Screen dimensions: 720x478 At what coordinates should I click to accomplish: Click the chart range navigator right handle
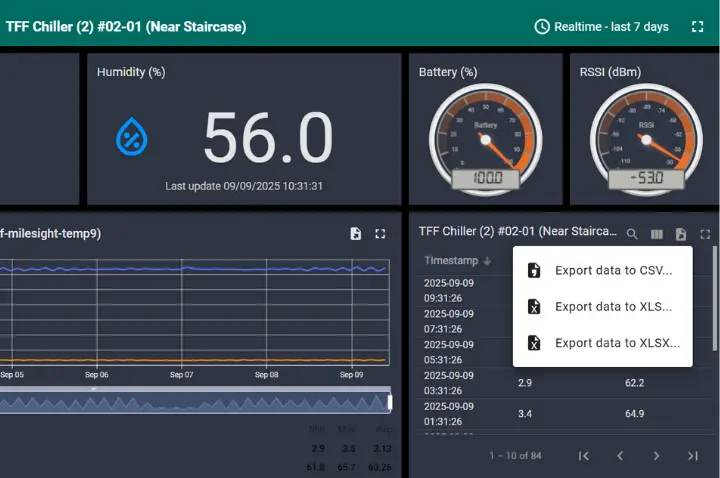(x=390, y=402)
